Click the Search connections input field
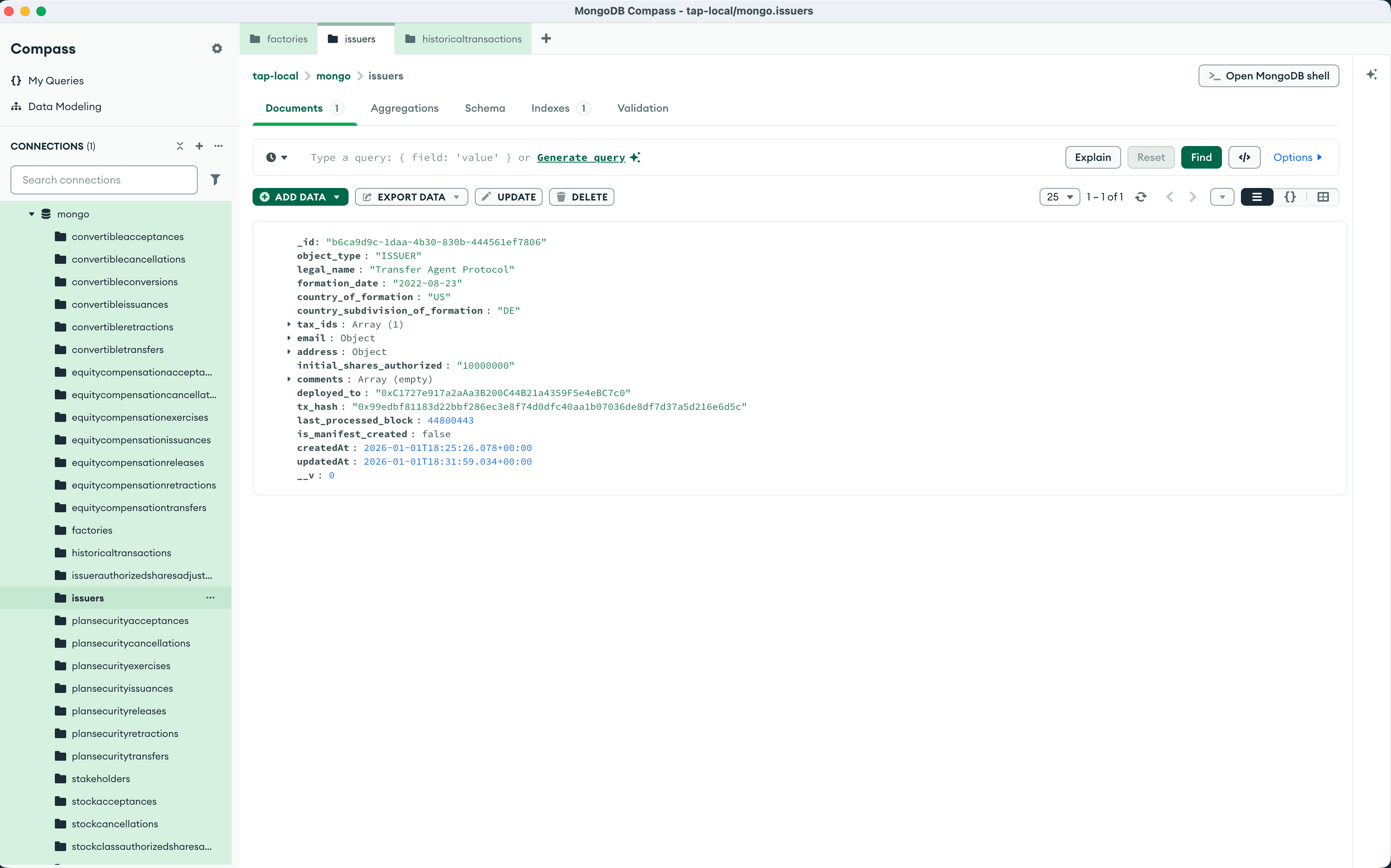 pyautogui.click(x=104, y=179)
